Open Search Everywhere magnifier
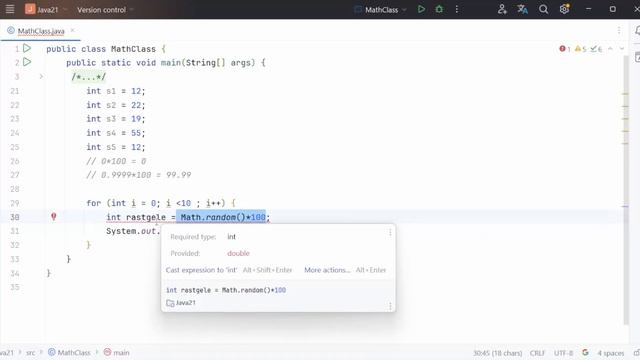Screen dimensions: 640x360 coord(543,9)
